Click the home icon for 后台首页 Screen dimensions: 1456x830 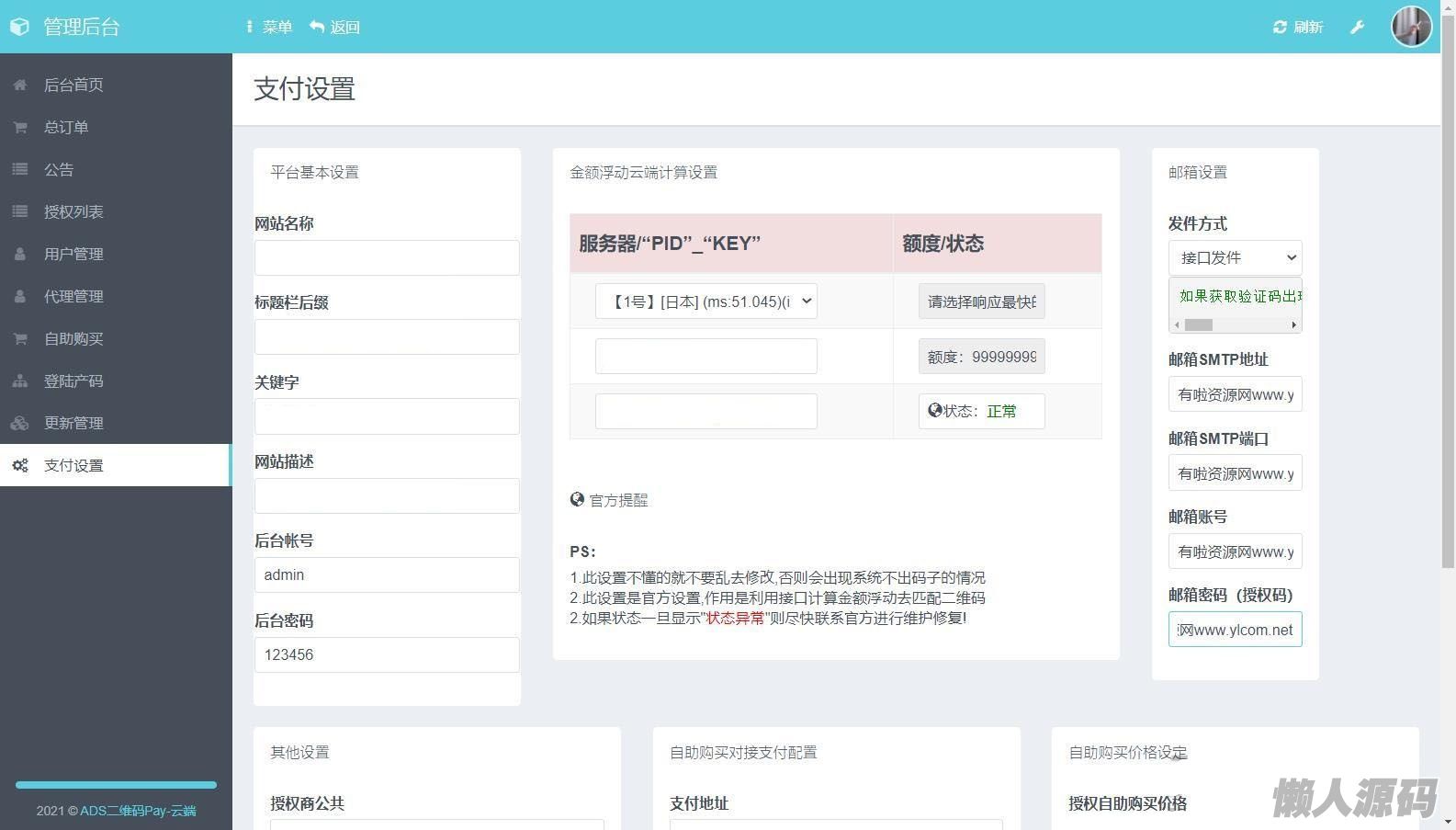20,85
